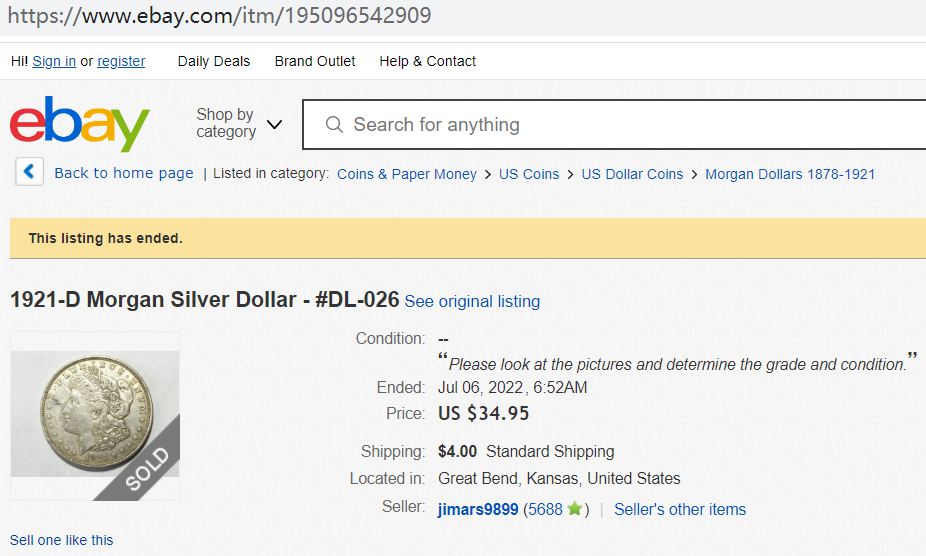926x556 pixels.
Task: Click the register link
Action: (x=121, y=61)
